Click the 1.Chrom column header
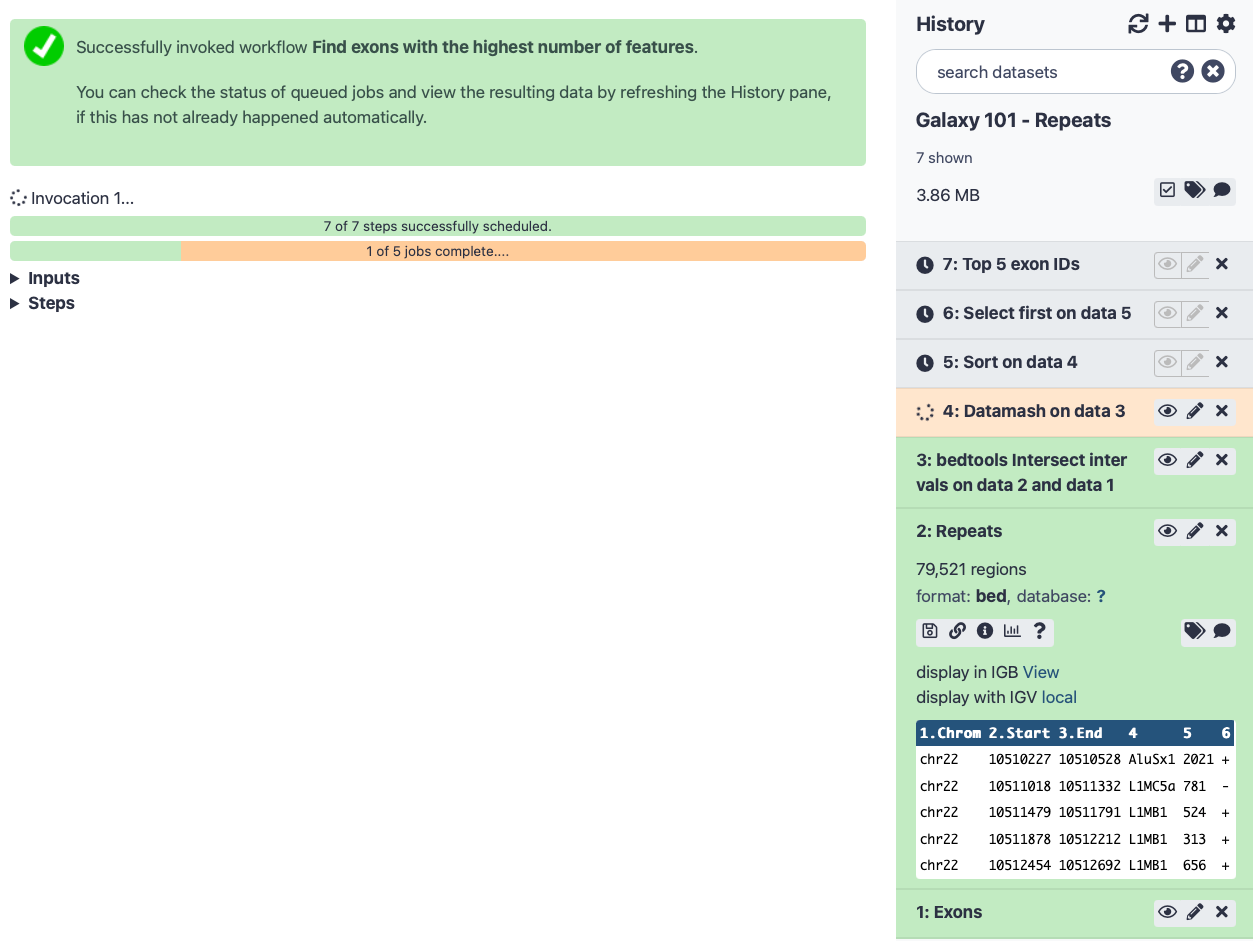Viewport: 1253px width, 941px height. pyautogui.click(x=950, y=733)
